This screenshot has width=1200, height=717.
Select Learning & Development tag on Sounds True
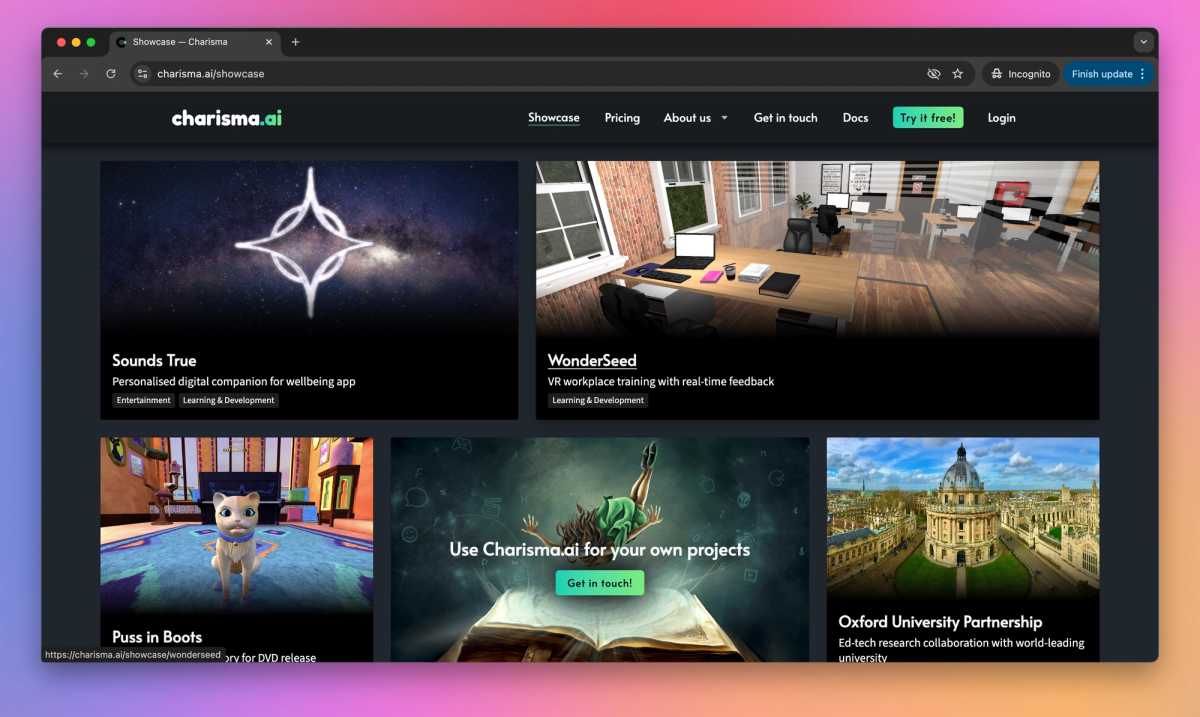click(x=228, y=400)
